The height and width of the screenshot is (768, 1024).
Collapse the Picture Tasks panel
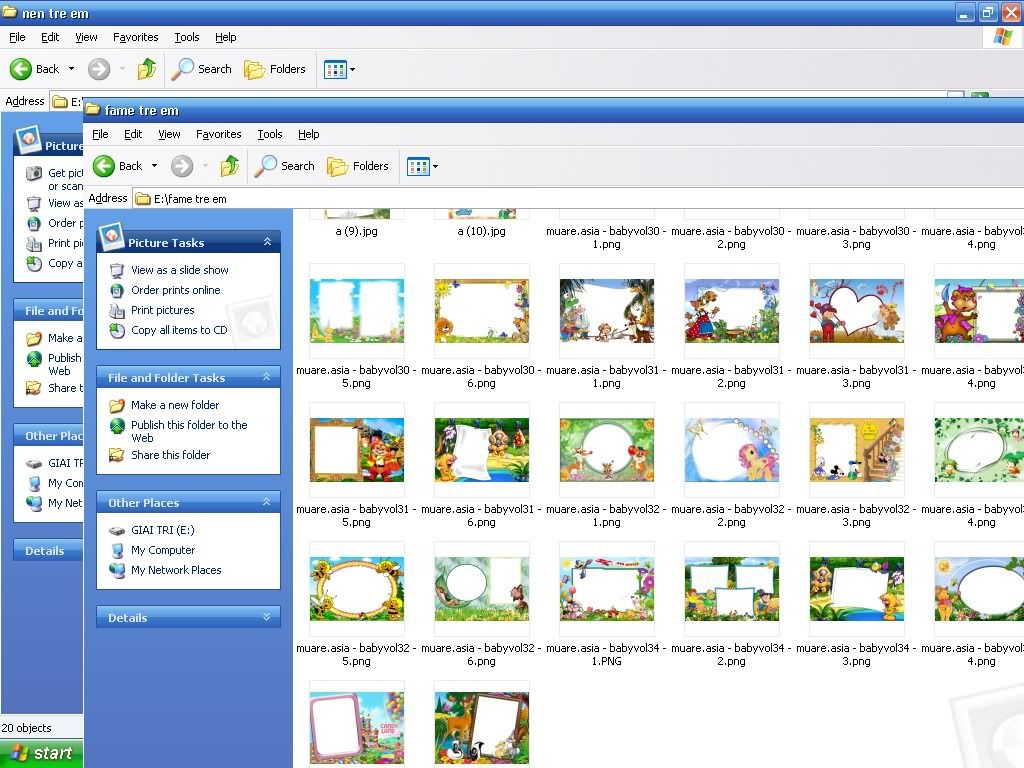pyautogui.click(x=267, y=242)
